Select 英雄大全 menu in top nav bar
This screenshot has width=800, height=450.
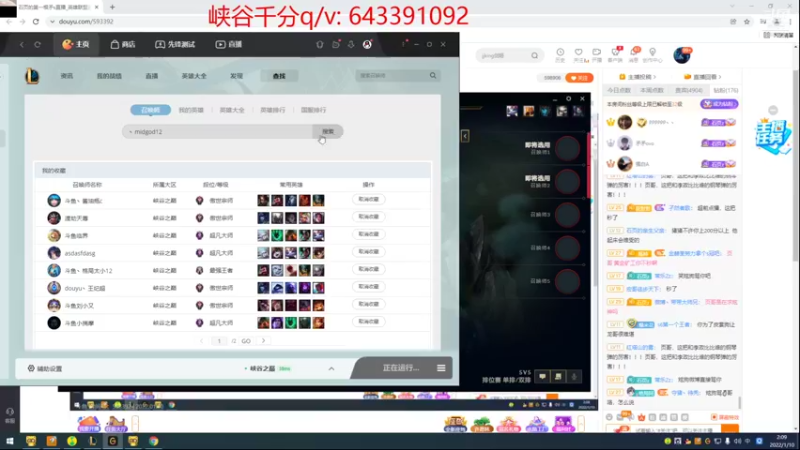(x=194, y=76)
